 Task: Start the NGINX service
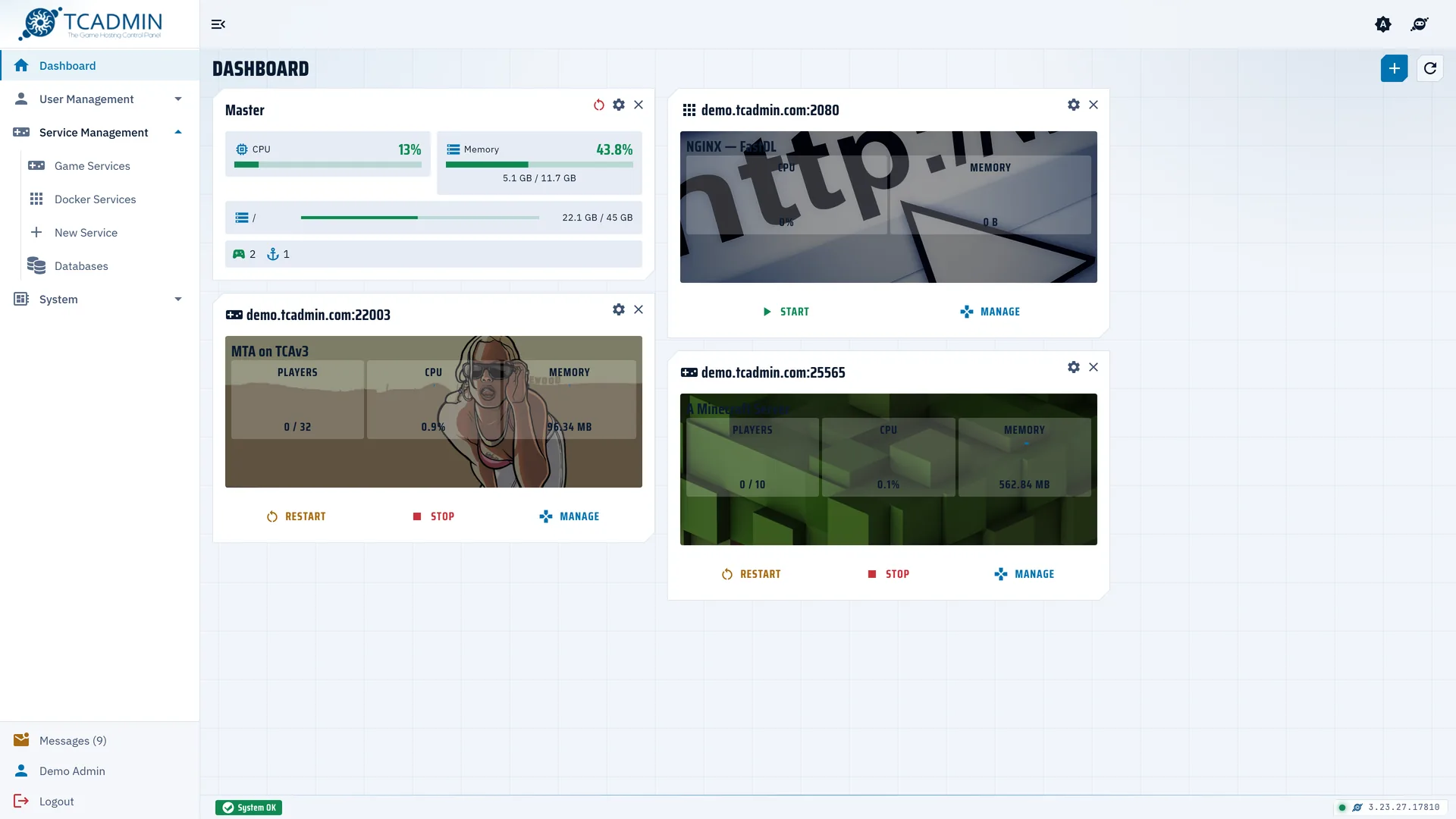(786, 312)
